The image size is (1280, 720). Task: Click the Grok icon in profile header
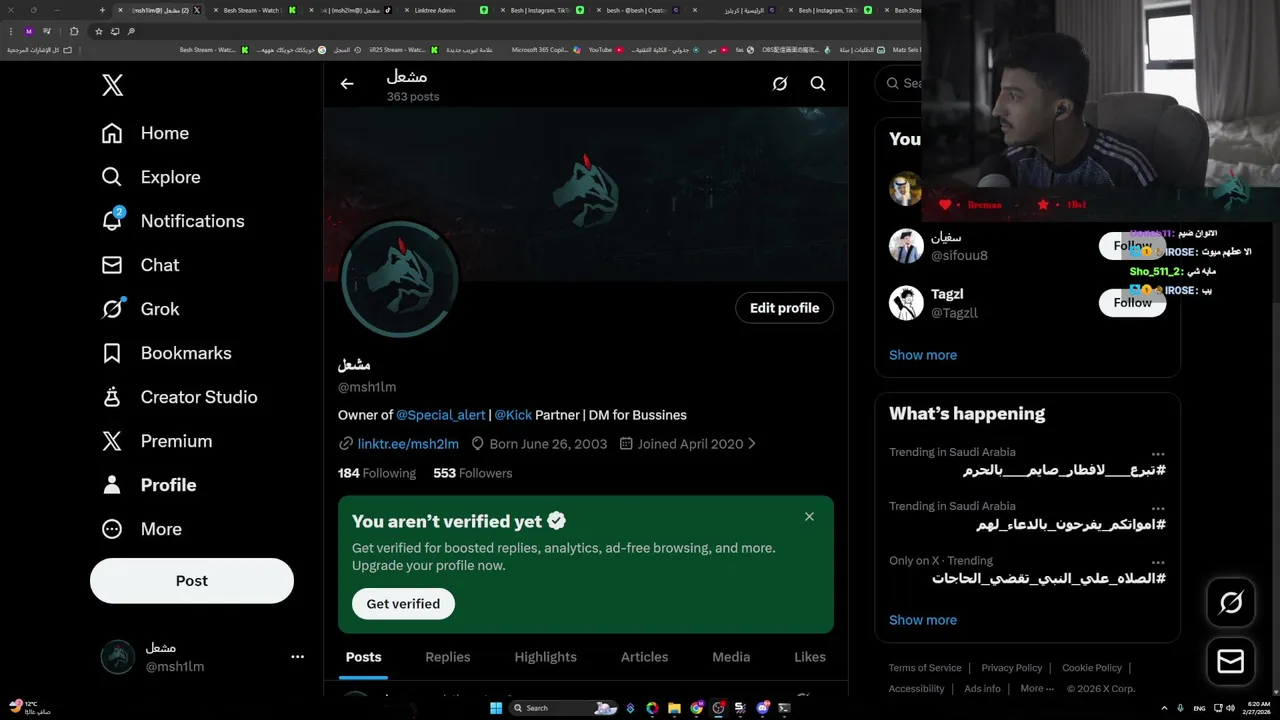pyautogui.click(x=780, y=84)
